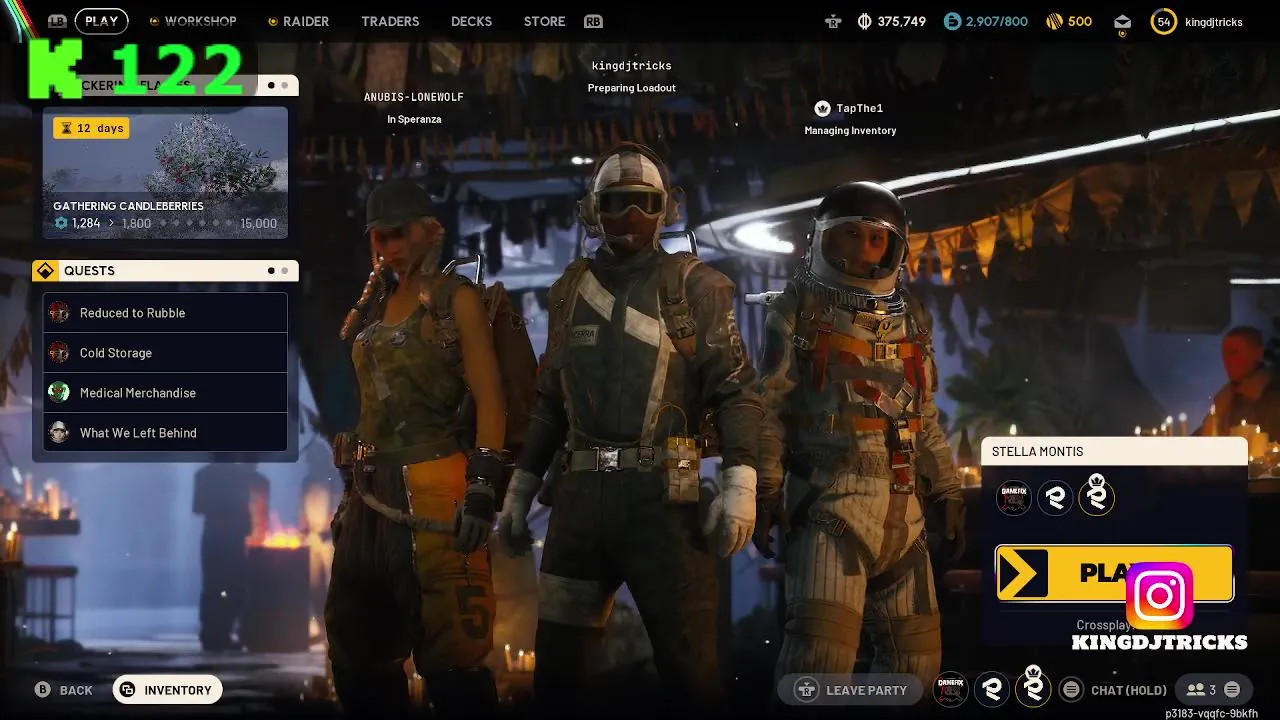Click the Raider tab notification dot icon

[272, 21]
